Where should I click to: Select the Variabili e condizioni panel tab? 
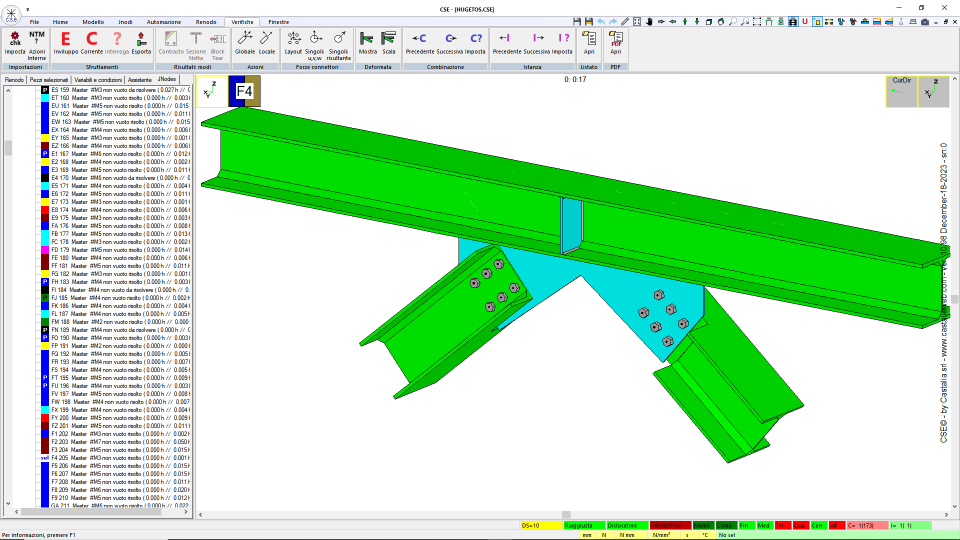coord(98,80)
